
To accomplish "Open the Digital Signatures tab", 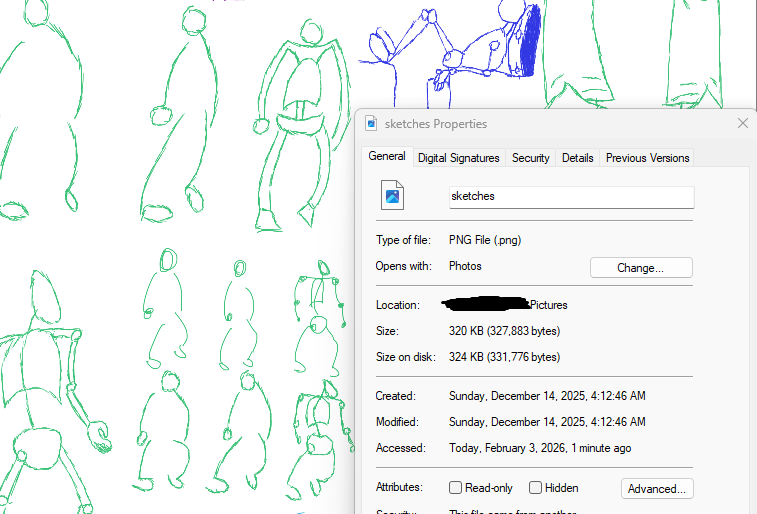I will click(458, 158).
